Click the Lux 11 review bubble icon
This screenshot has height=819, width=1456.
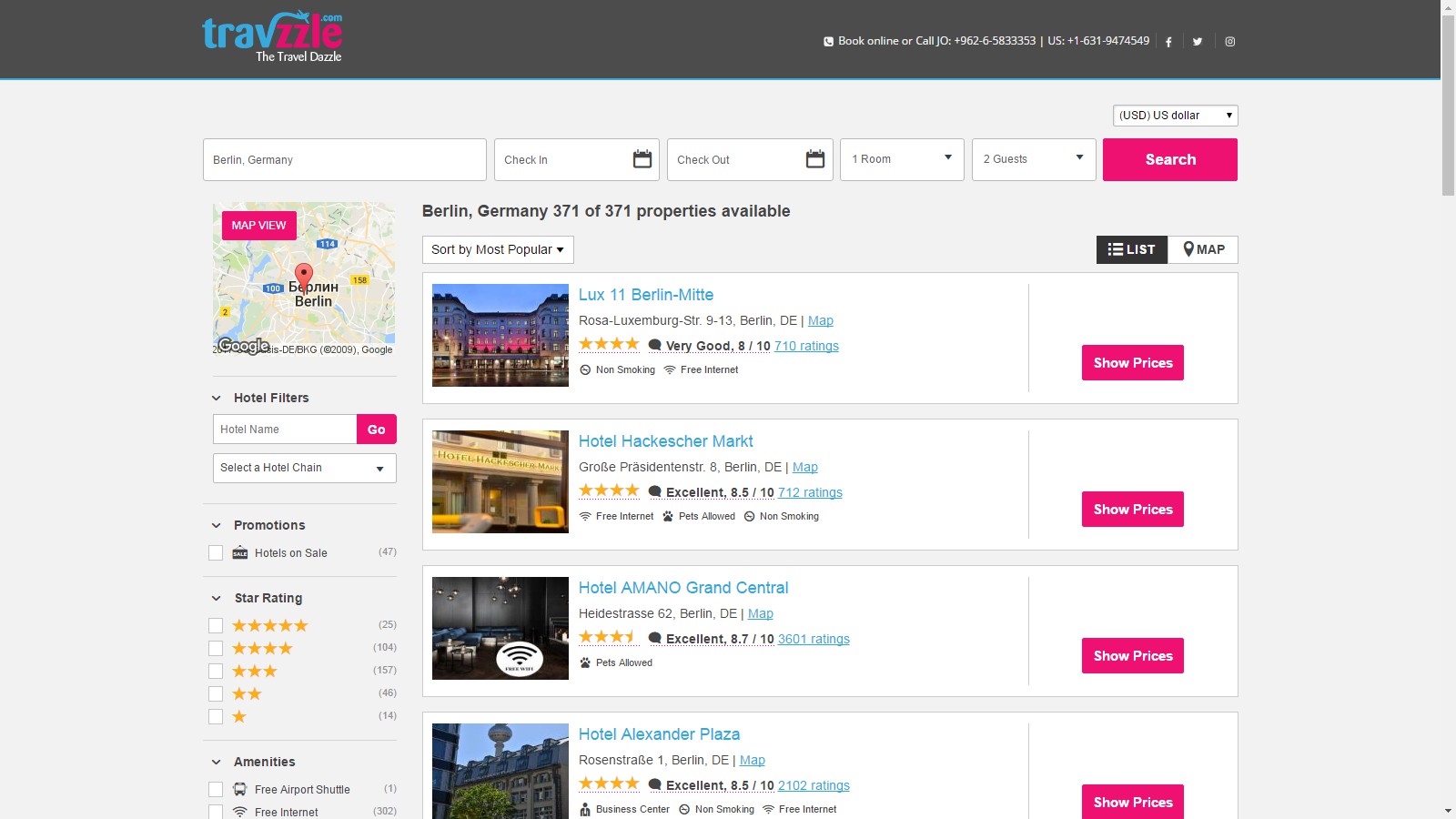654,346
